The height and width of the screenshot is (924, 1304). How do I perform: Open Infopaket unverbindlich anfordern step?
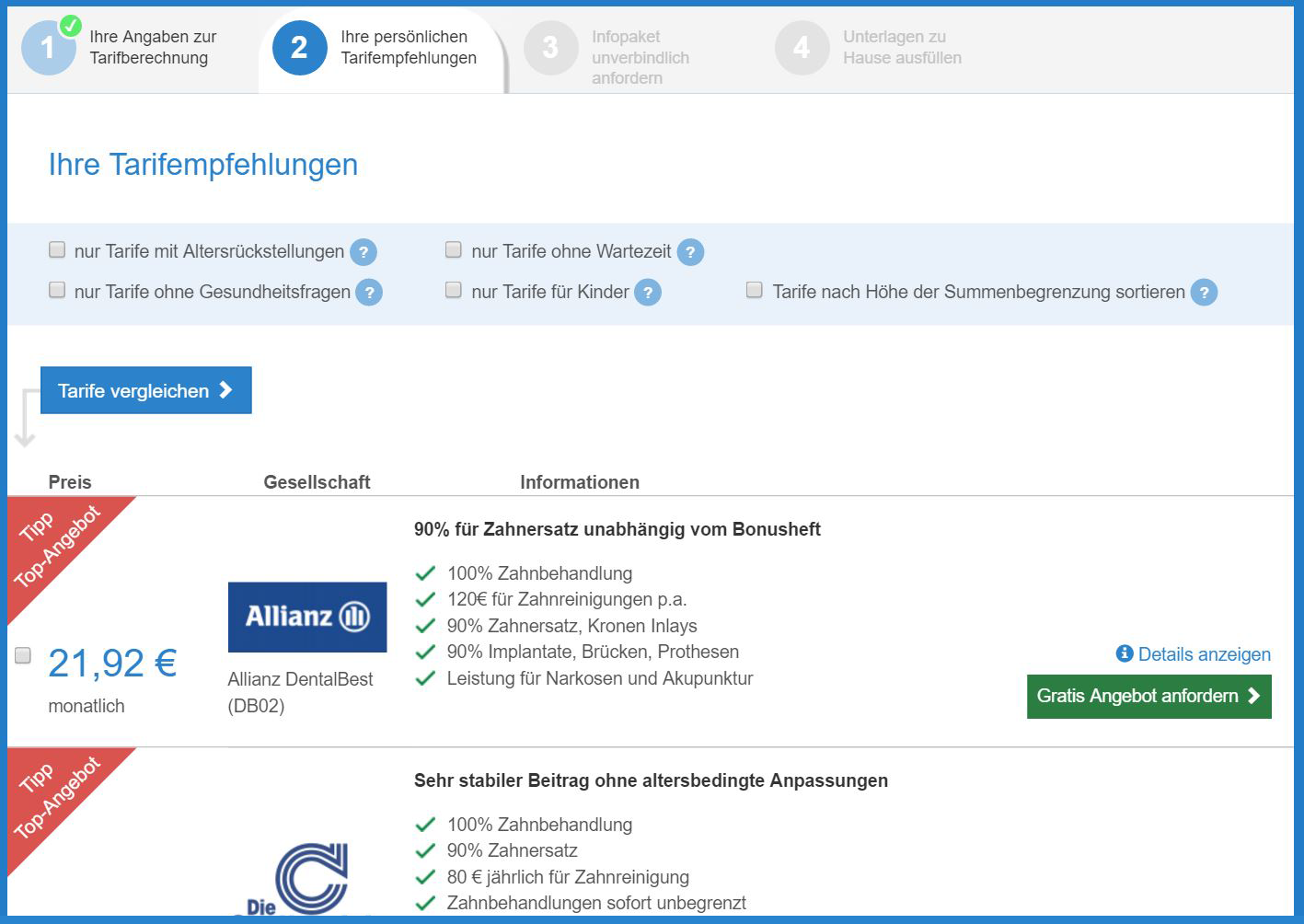(640, 57)
